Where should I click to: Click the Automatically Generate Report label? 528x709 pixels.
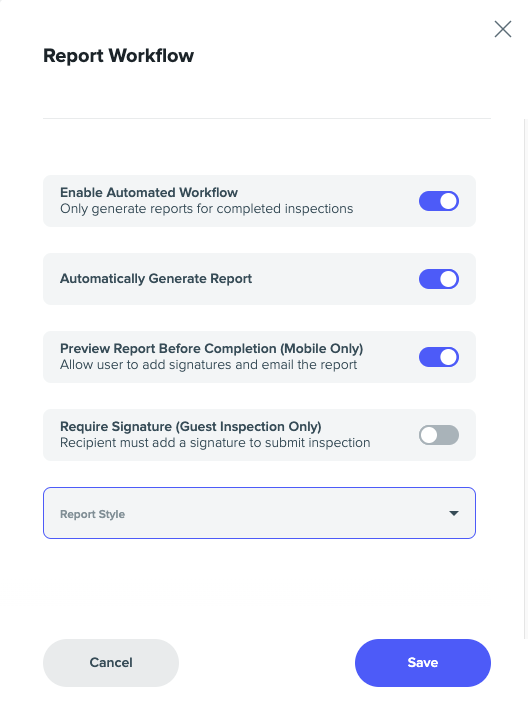coord(156,279)
